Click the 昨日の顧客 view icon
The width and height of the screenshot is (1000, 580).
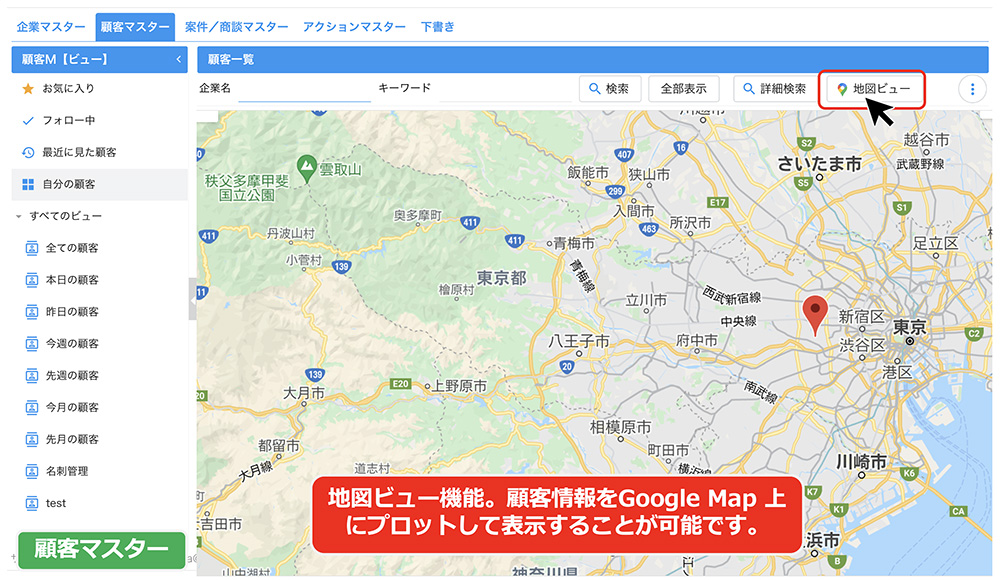point(31,312)
